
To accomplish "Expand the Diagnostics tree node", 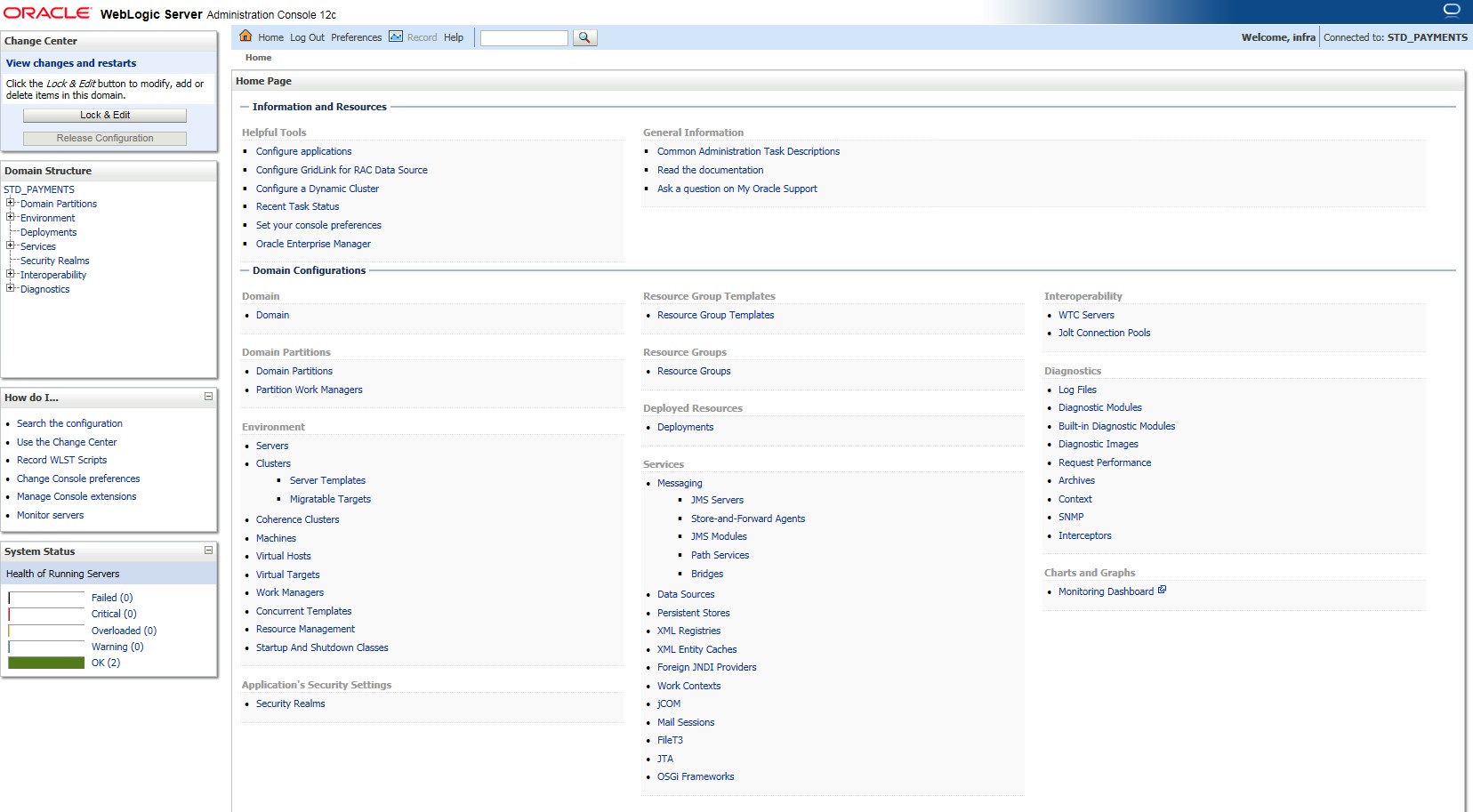I will point(11,288).
